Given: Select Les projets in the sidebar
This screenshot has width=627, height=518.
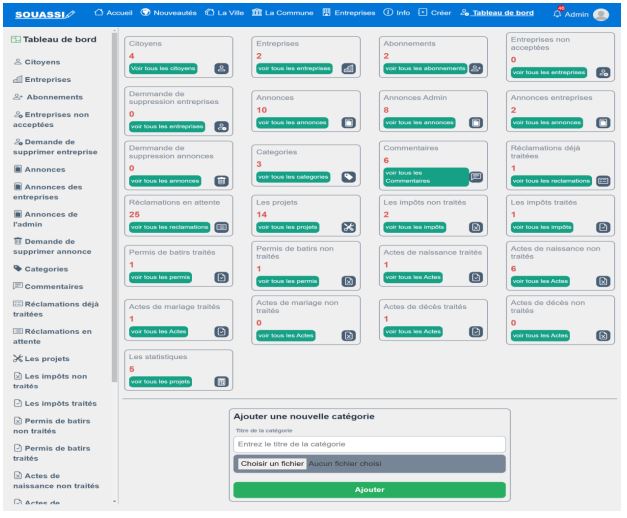Looking at the screenshot, I should tap(50, 358).
